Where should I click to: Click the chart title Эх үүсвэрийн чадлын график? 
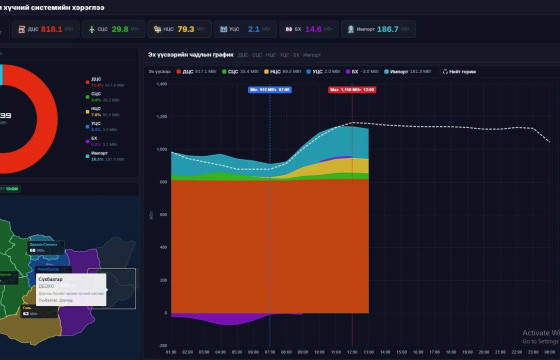[x=191, y=55]
